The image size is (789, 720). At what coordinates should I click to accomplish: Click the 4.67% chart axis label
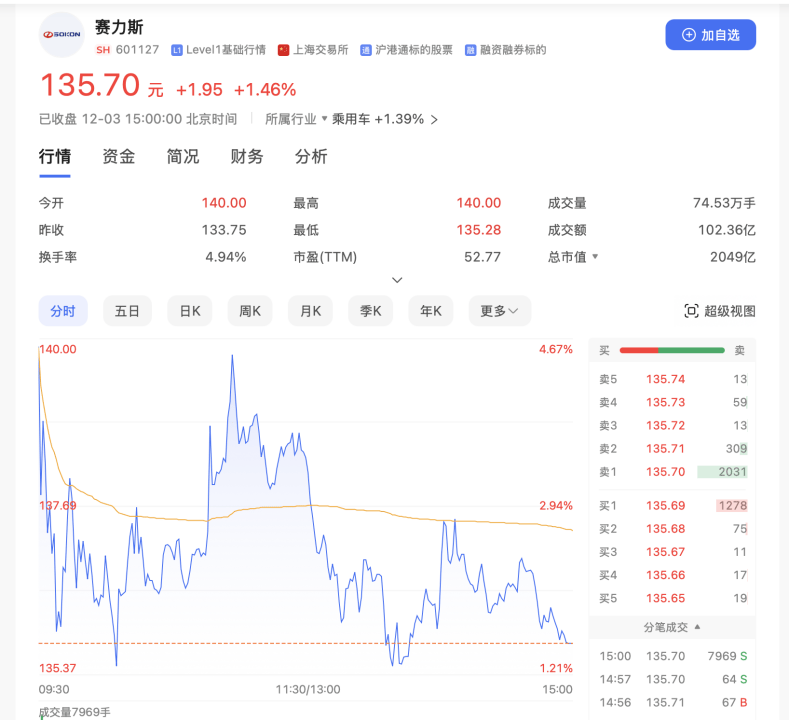coord(556,349)
